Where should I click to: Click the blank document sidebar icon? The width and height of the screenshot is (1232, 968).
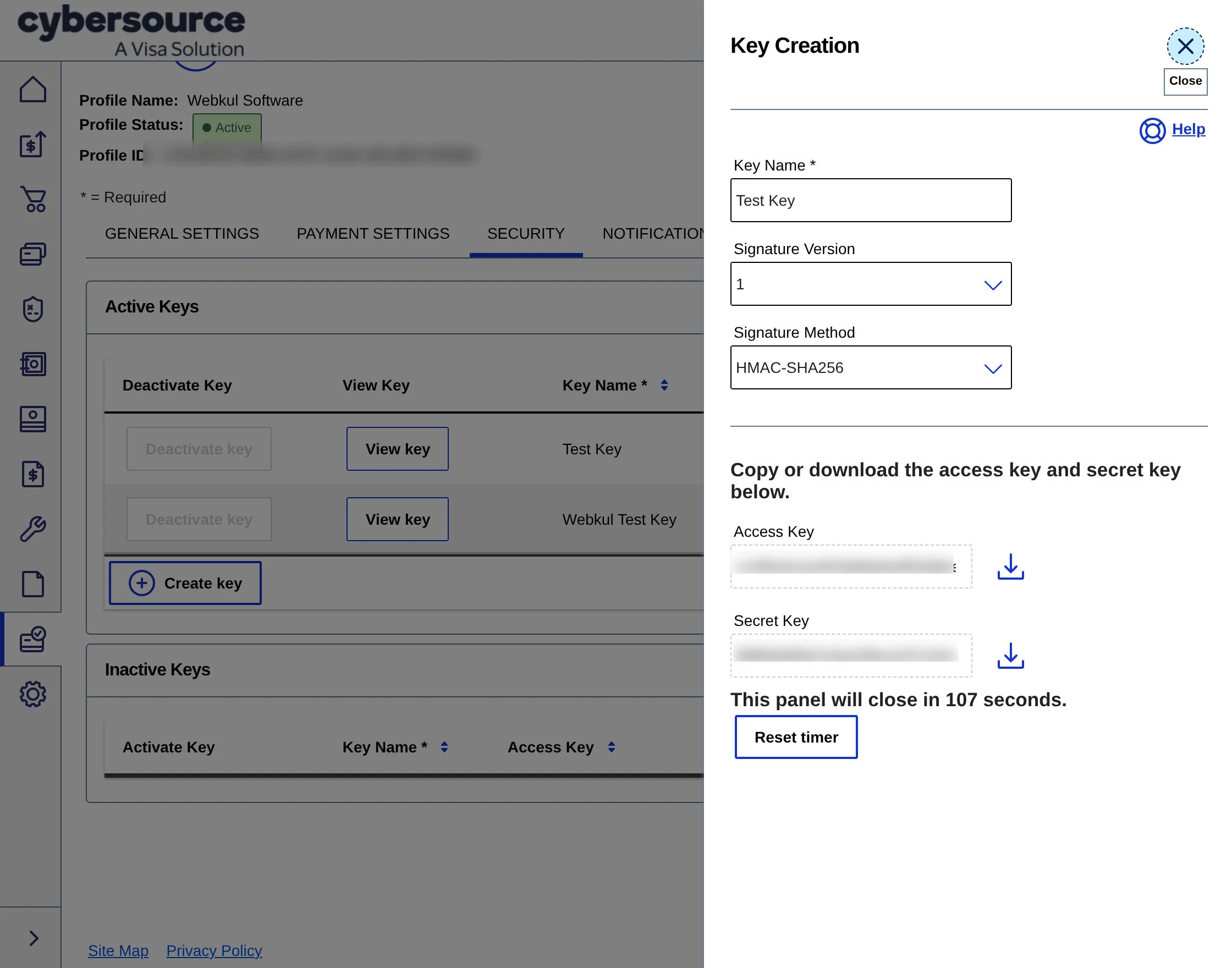point(33,584)
